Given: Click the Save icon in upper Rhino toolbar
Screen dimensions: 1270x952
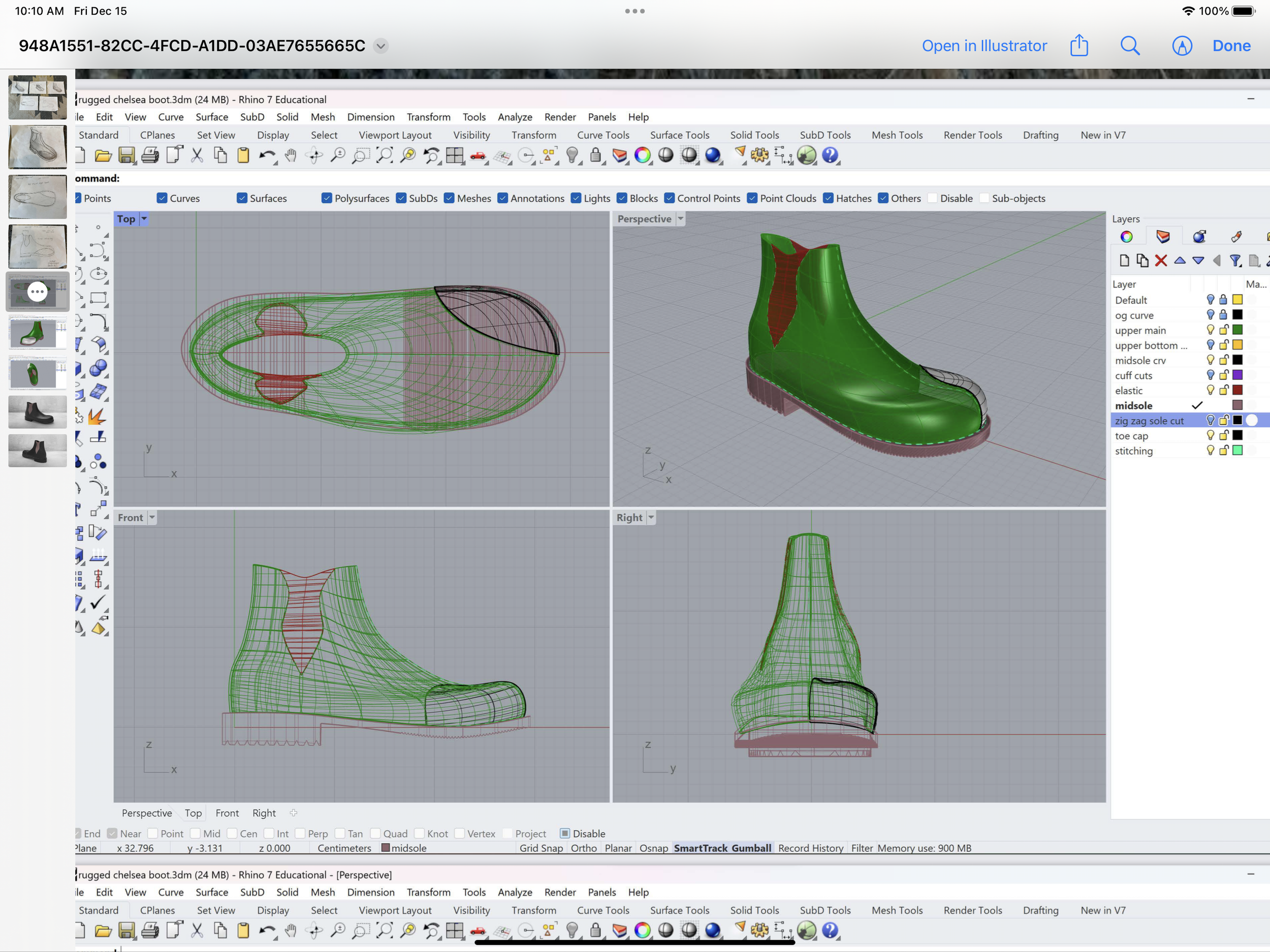Looking at the screenshot, I should [x=126, y=155].
